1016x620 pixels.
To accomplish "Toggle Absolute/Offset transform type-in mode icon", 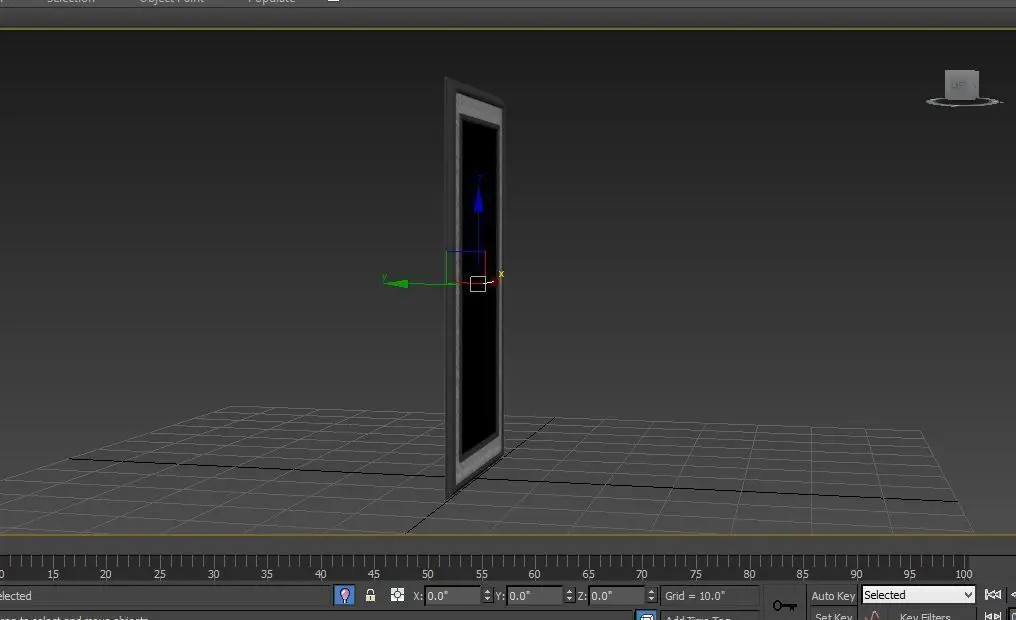I will [397, 595].
